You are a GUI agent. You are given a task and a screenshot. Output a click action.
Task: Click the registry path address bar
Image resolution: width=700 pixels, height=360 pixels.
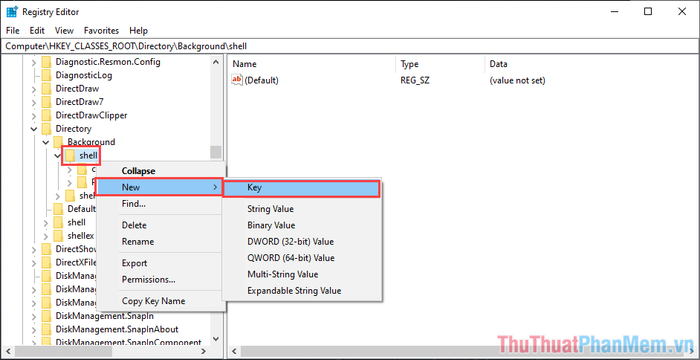pyautogui.click(x=350, y=46)
